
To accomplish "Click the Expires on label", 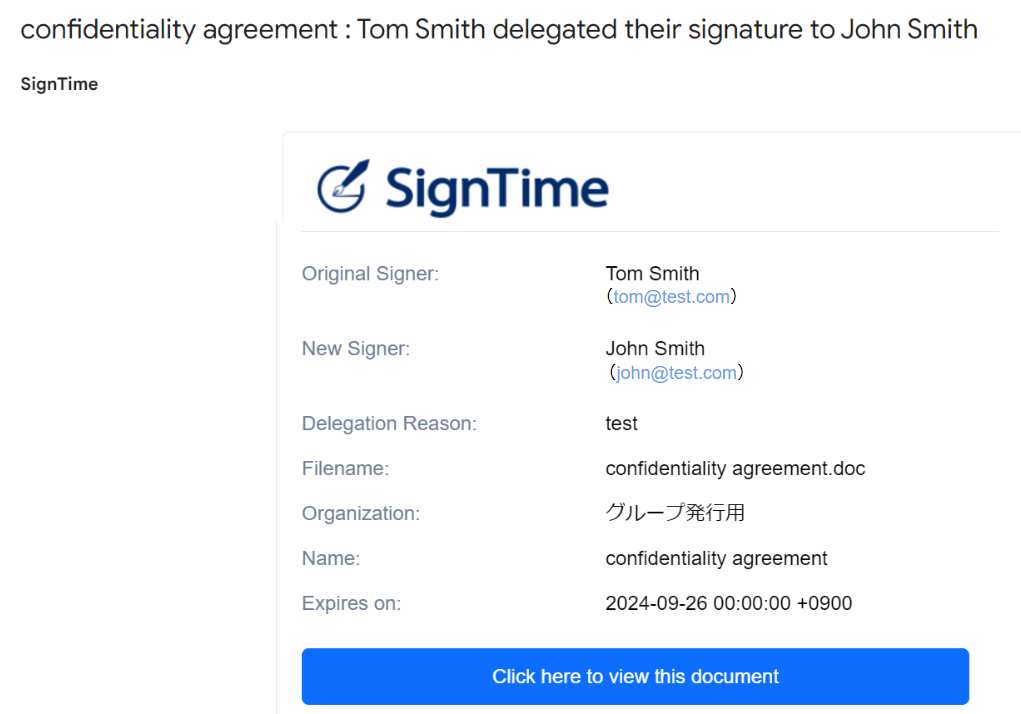I will tap(352, 603).
